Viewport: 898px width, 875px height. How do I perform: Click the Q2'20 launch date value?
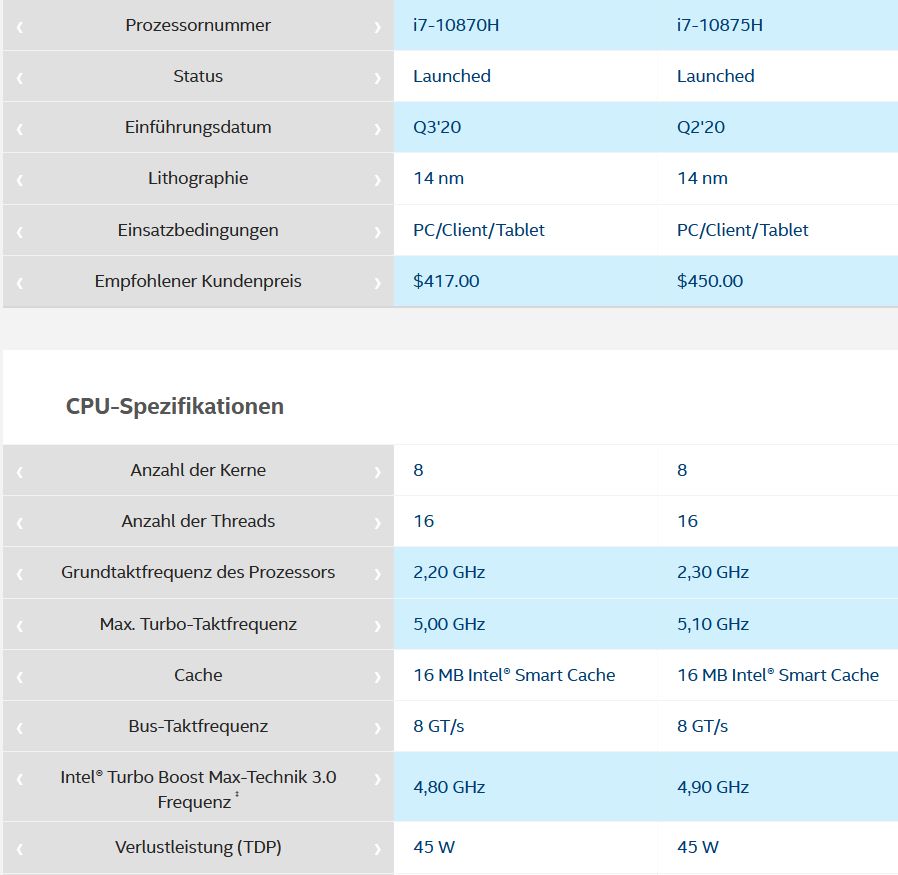pyautogui.click(x=700, y=127)
